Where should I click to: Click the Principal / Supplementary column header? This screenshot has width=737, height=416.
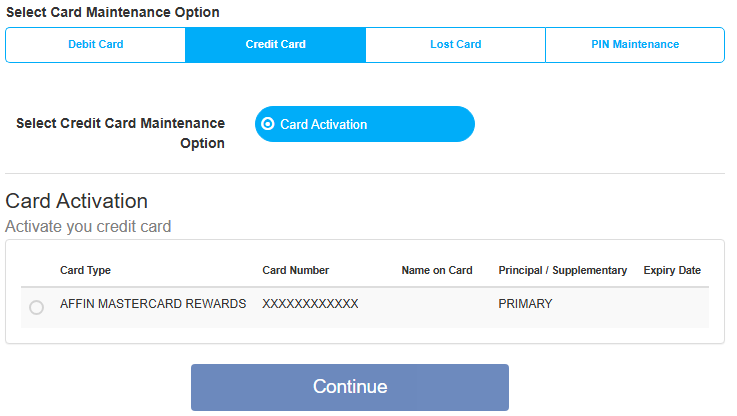coord(563,270)
